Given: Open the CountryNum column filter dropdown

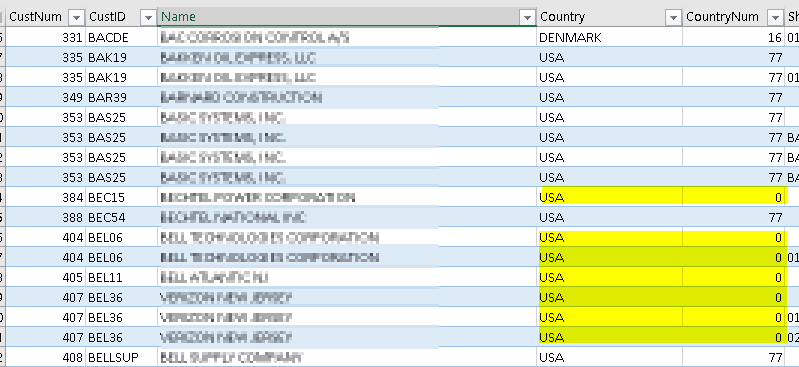Looking at the screenshot, I should click(x=776, y=18).
